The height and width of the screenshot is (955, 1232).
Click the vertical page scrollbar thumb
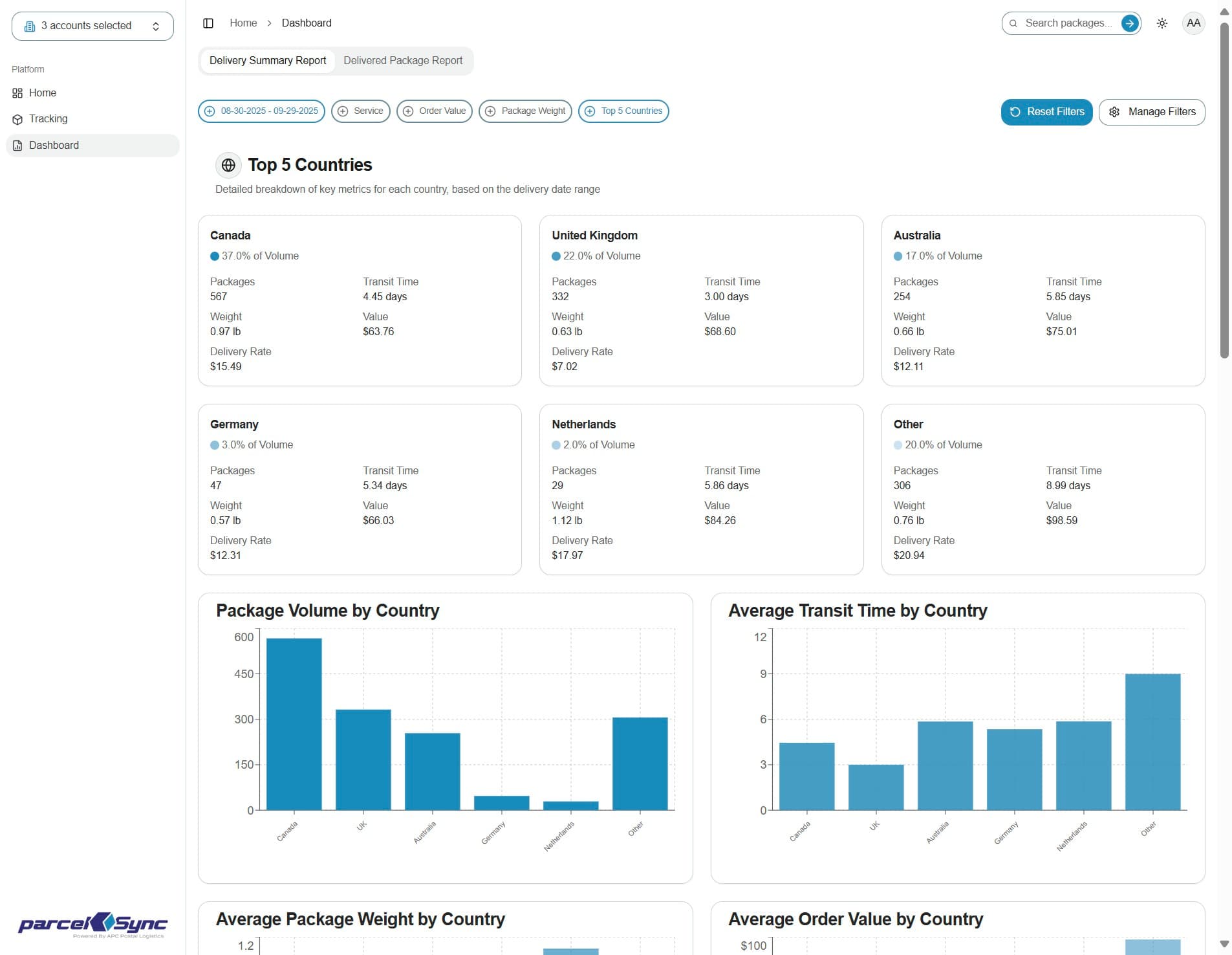click(1224, 191)
